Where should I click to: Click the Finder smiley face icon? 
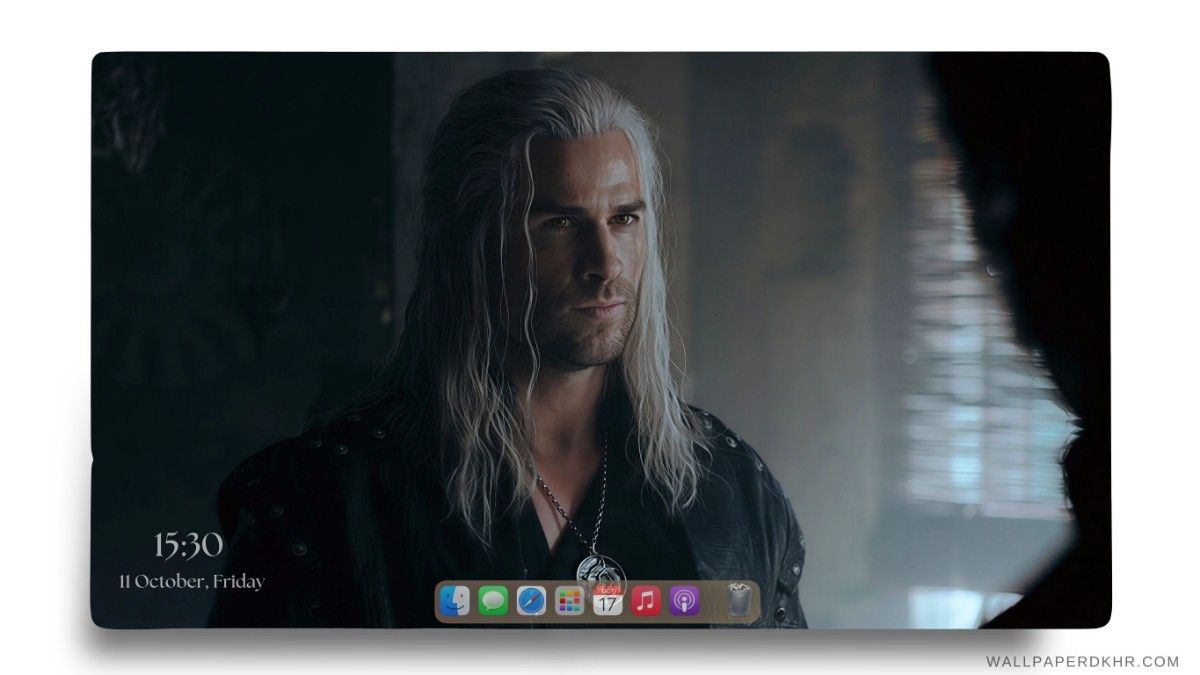455,600
